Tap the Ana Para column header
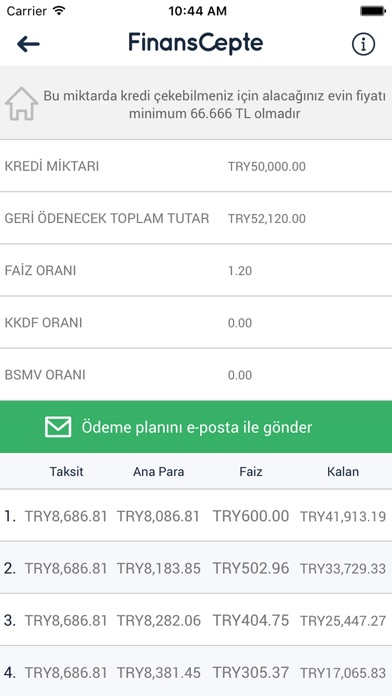 click(158, 471)
